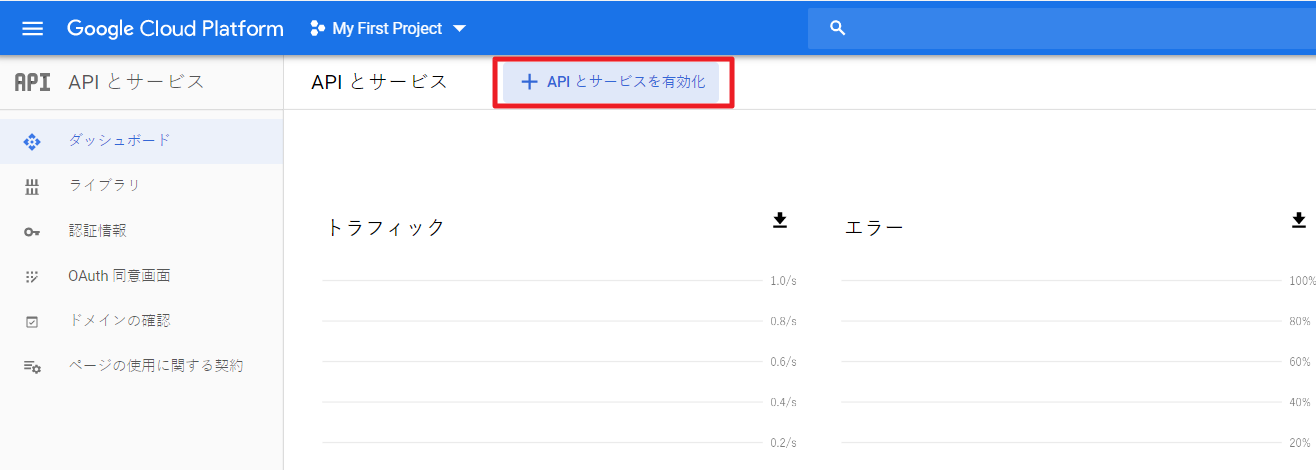Go to 認証情報 in the sidebar

(97, 230)
